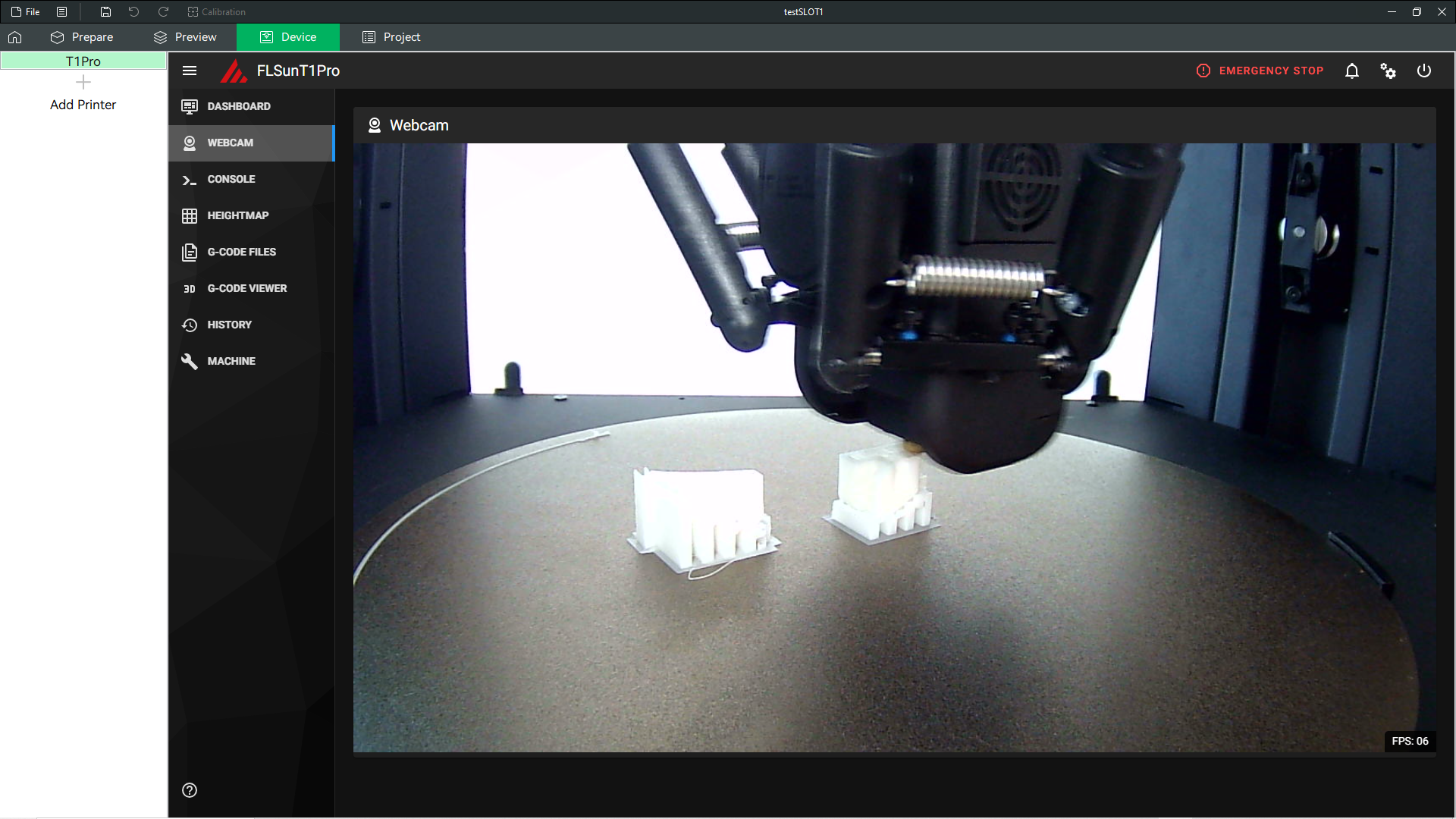Select the Device tab

[x=288, y=37]
